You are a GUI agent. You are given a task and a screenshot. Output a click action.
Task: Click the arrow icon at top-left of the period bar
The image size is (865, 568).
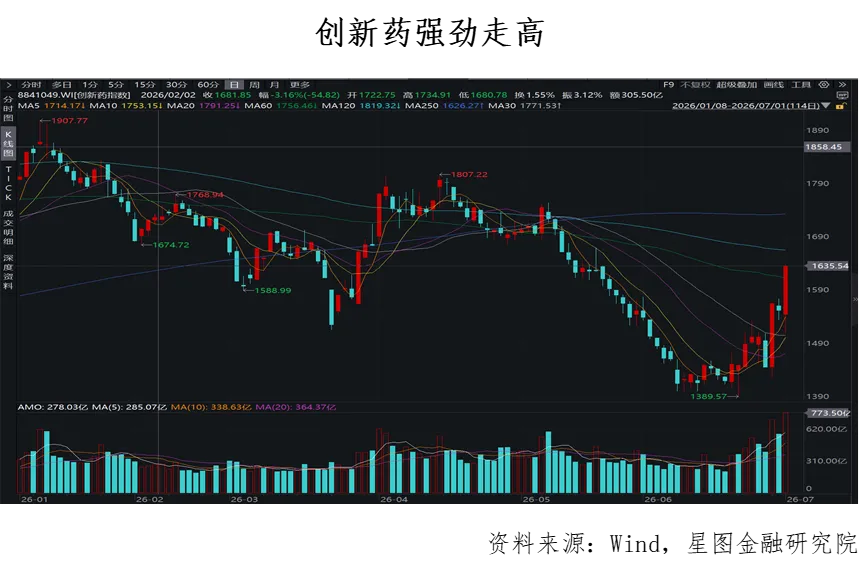pos(8,84)
